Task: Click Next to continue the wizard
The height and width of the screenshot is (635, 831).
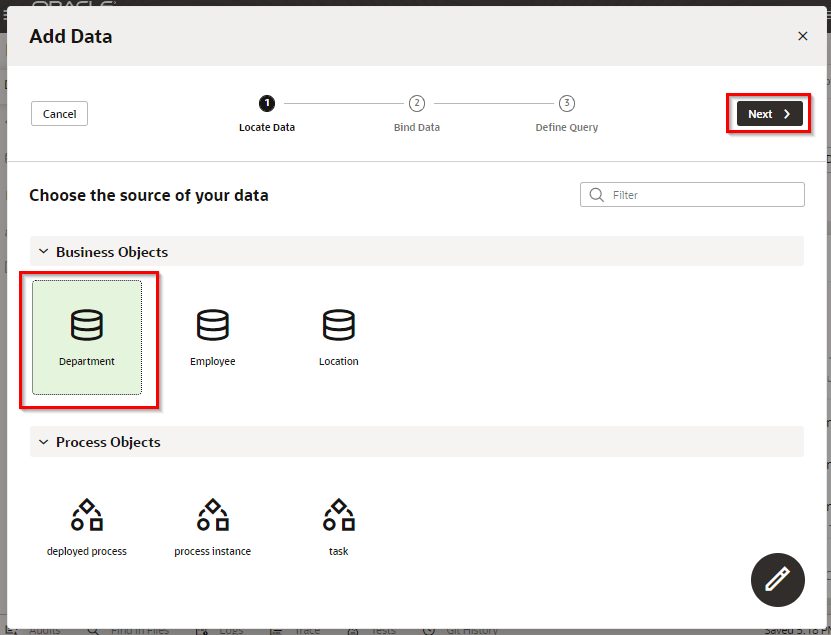Action: 769,114
